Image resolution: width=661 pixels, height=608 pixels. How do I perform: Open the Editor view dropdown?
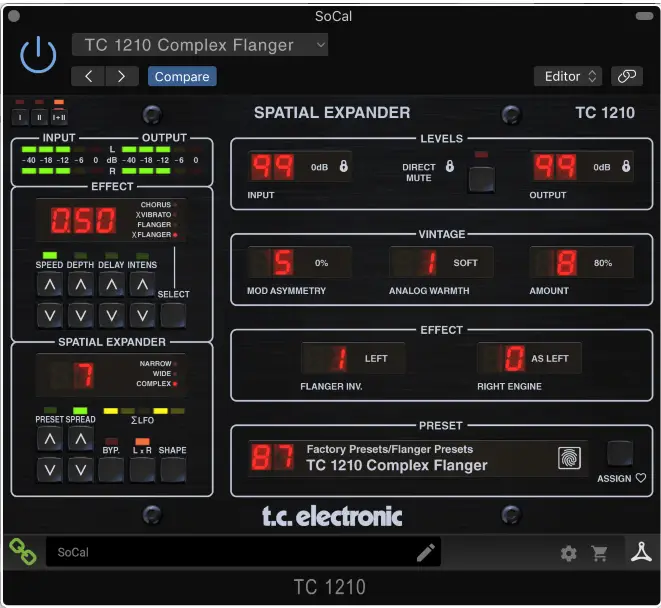click(x=567, y=76)
